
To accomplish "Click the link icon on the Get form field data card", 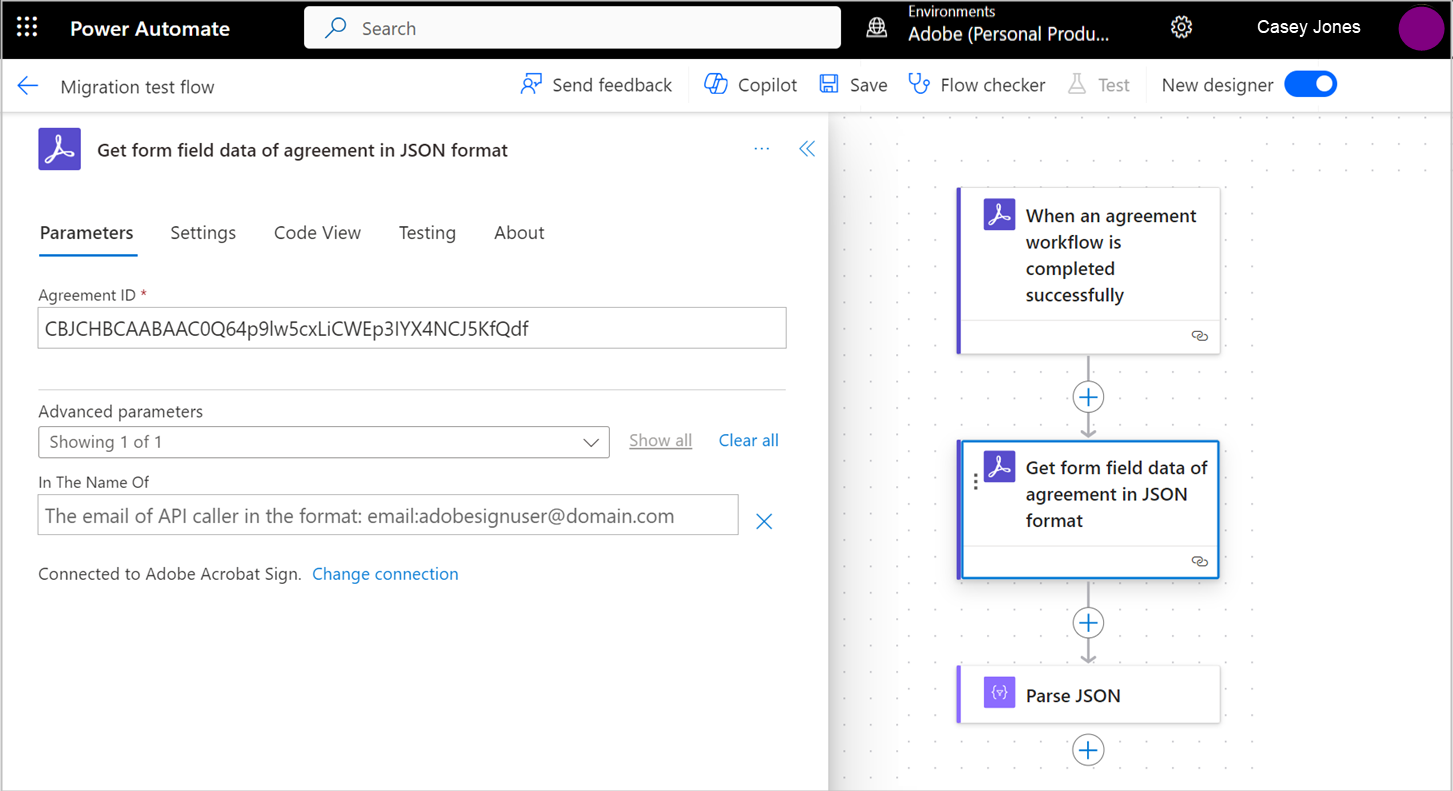I will [x=1199, y=562].
